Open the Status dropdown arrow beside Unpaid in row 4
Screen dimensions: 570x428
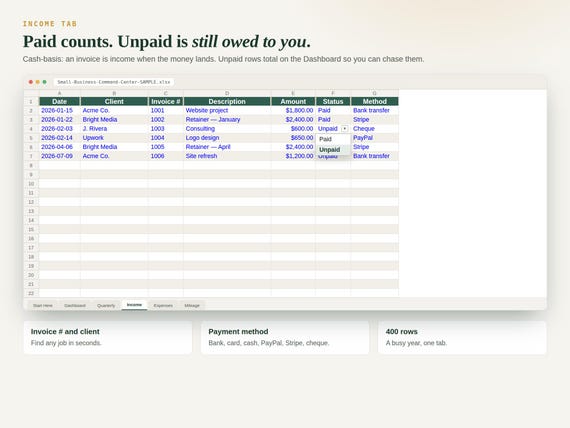pyautogui.click(x=344, y=129)
